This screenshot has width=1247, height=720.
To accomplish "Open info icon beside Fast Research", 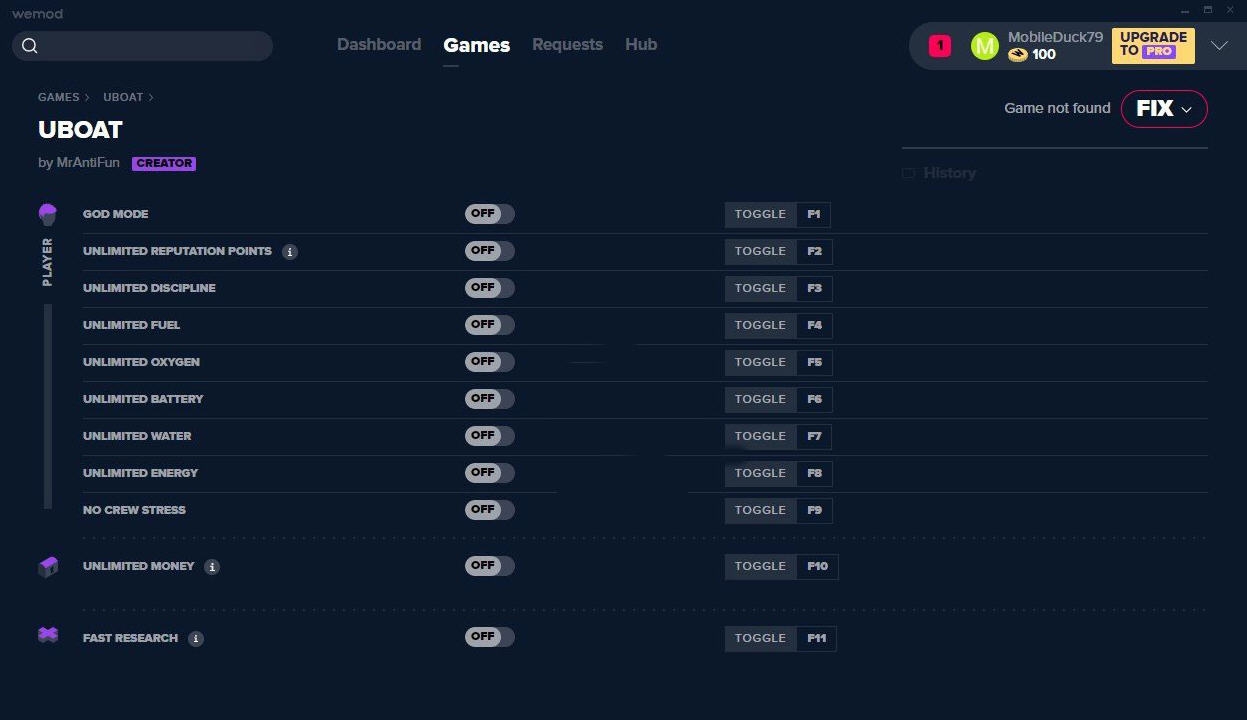I will pos(196,638).
